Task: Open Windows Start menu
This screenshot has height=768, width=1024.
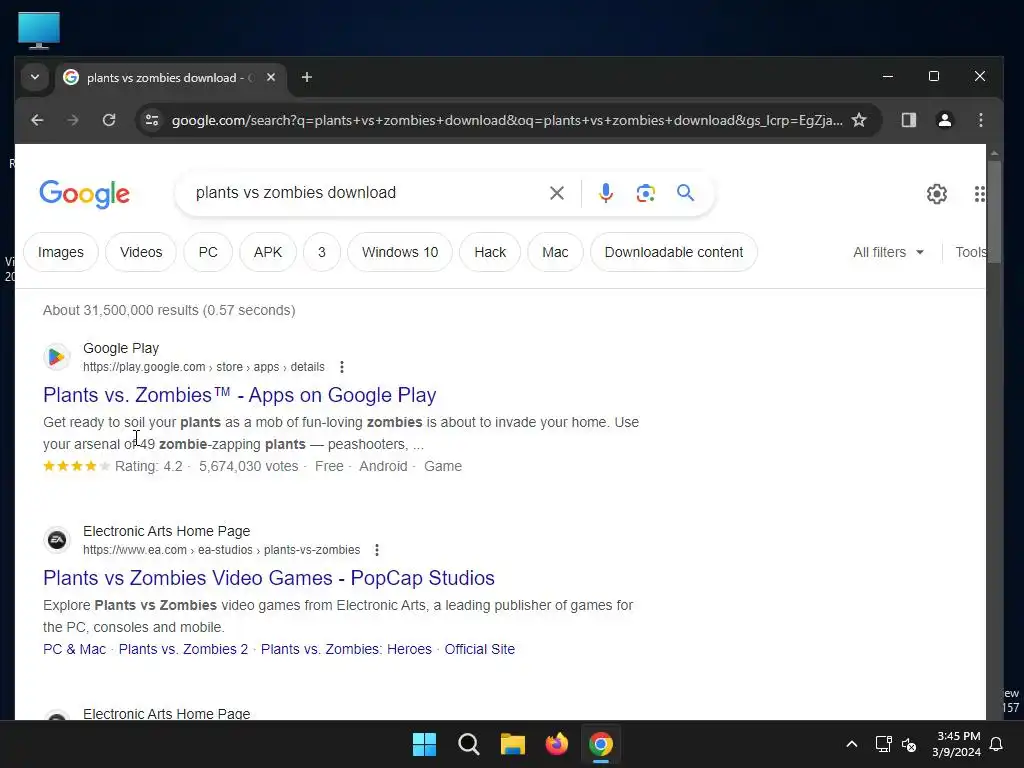Action: pos(424,744)
